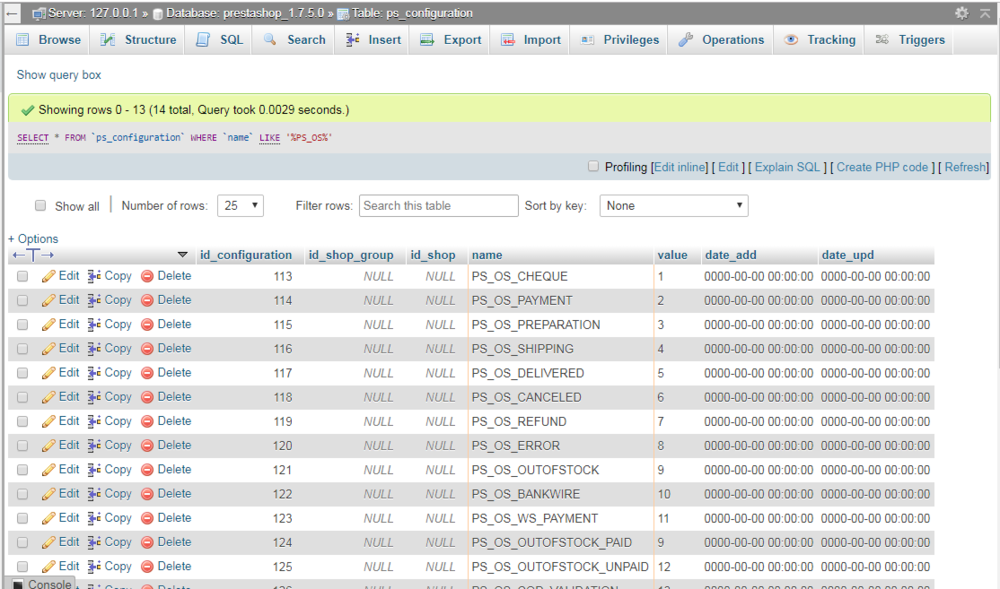The image size is (1000, 589).
Task: Open page settings gear icon
Action: point(961,13)
